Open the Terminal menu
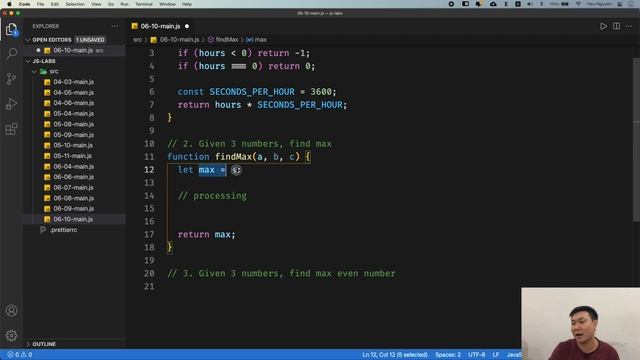640x360 pixels. click(x=144, y=4)
